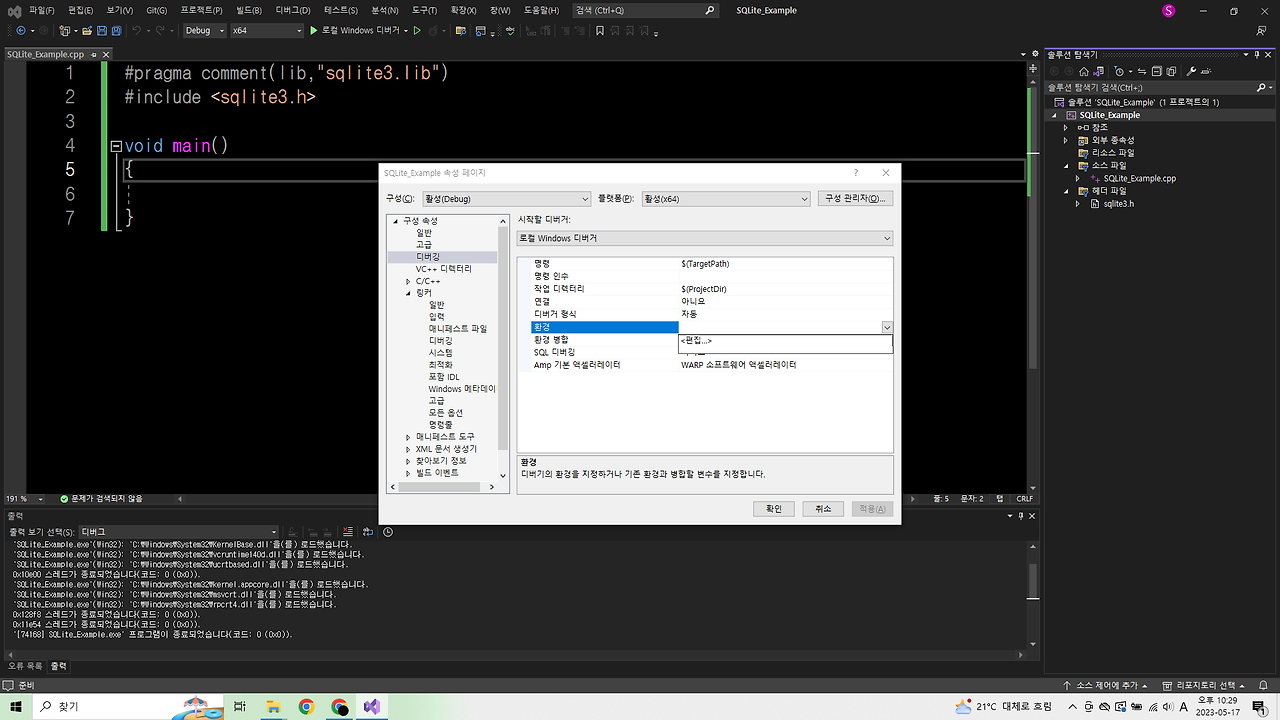Open the 로컬 Windows 디버거 dropdown in dialog
The width and height of the screenshot is (1280, 720).
pos(704,238)
